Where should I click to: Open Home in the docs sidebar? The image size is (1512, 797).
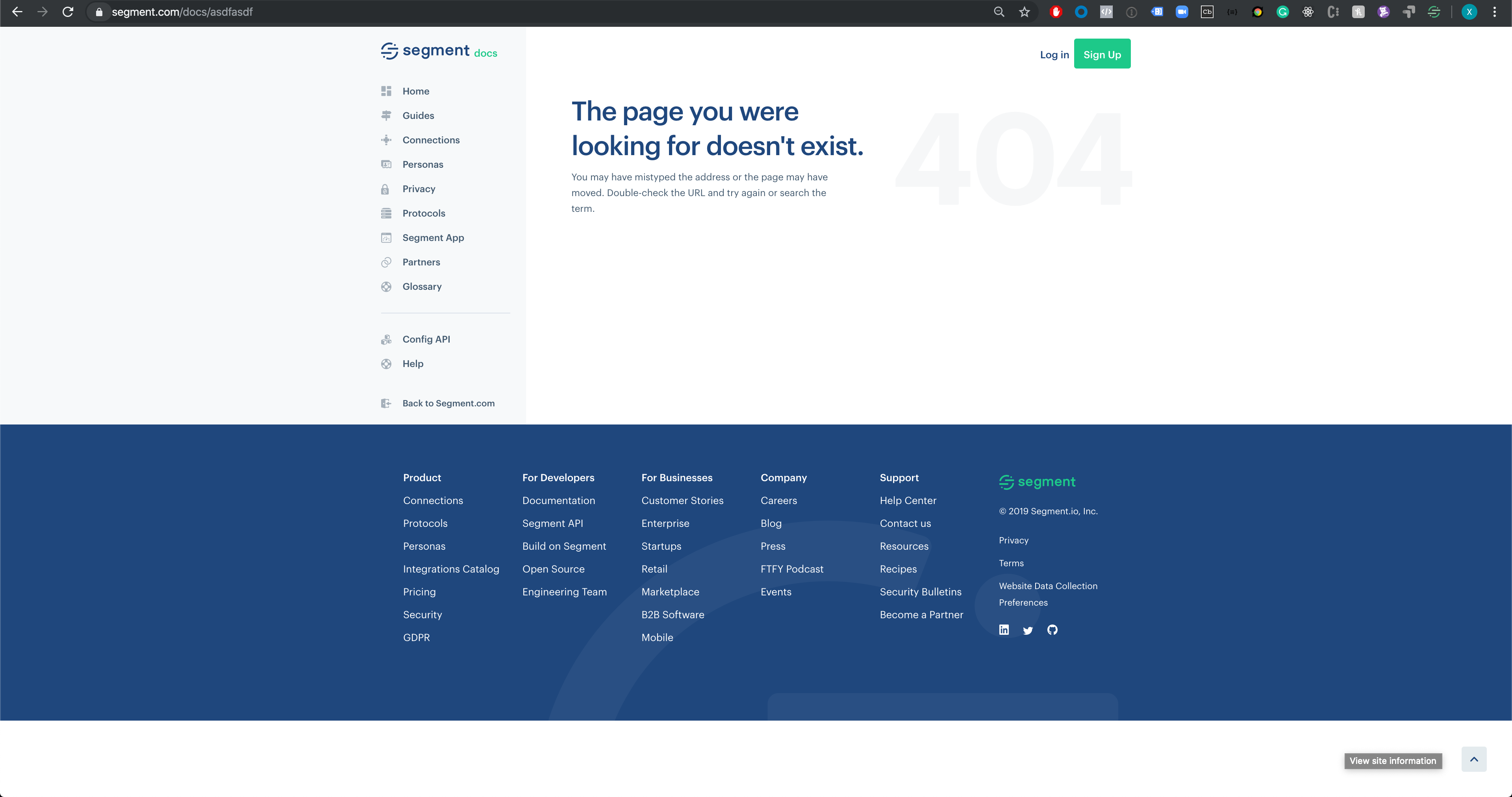[415, 91]
